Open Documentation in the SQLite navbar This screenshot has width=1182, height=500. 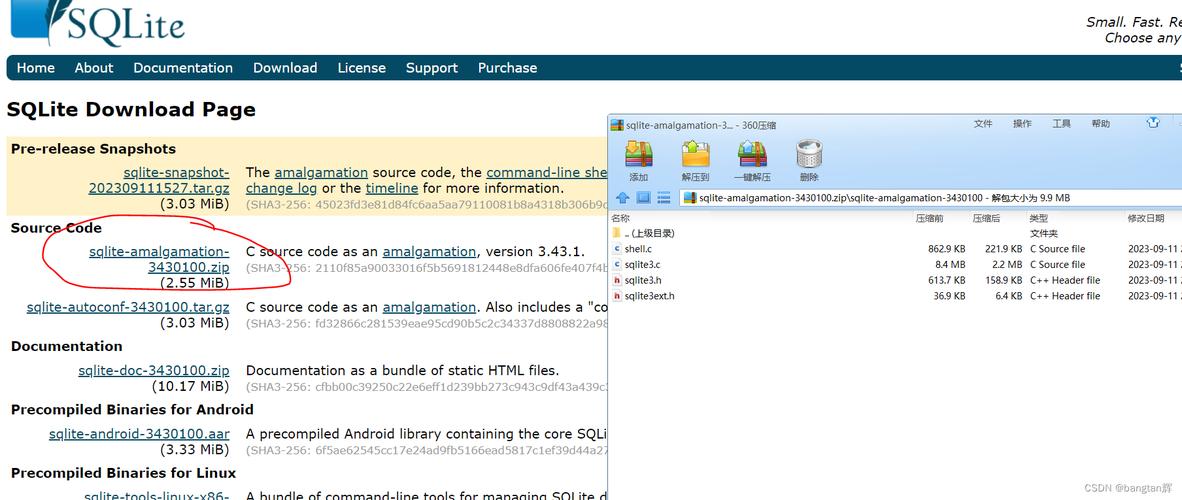[183, 68]
